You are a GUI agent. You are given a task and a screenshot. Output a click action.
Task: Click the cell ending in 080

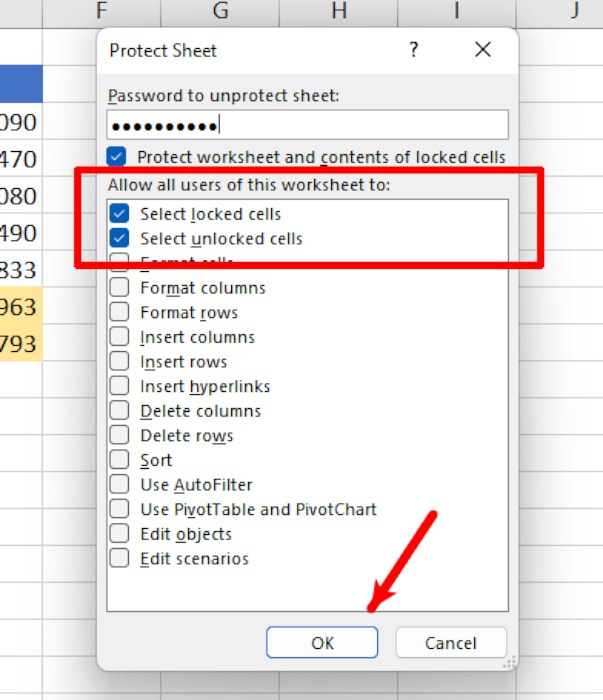tap(21, 195)
